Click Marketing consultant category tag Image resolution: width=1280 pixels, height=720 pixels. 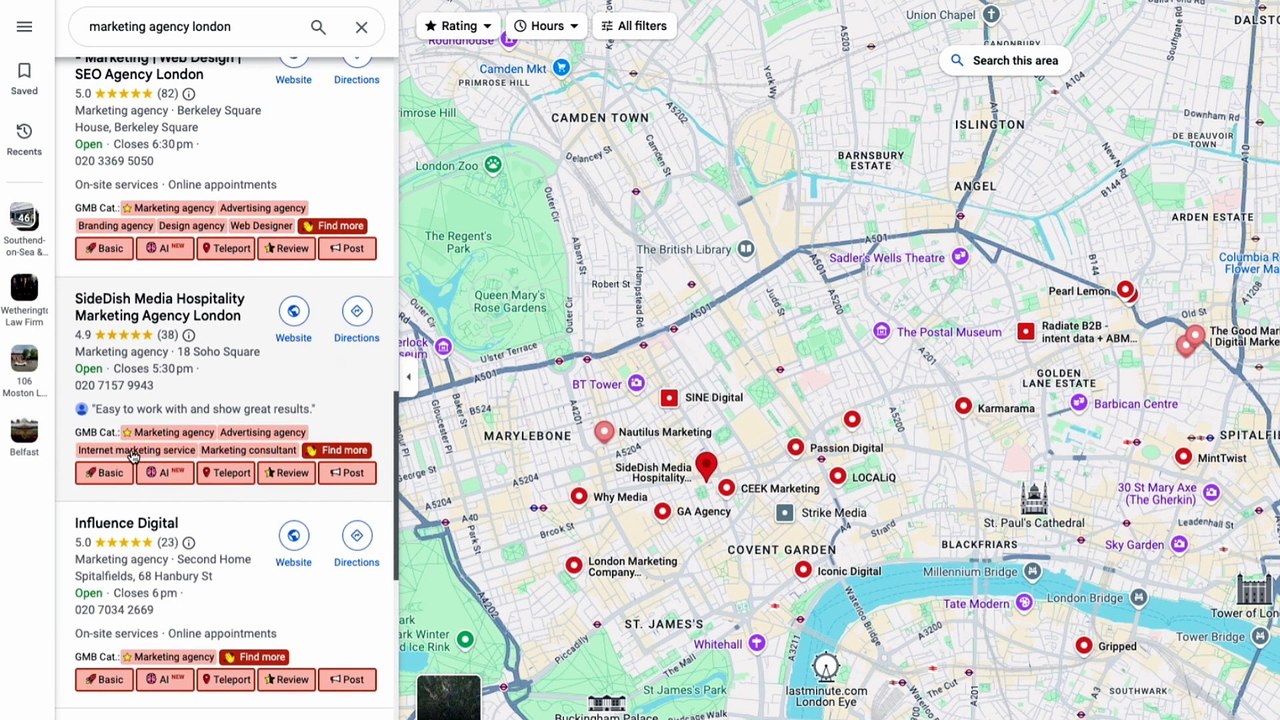click(248, 451)
